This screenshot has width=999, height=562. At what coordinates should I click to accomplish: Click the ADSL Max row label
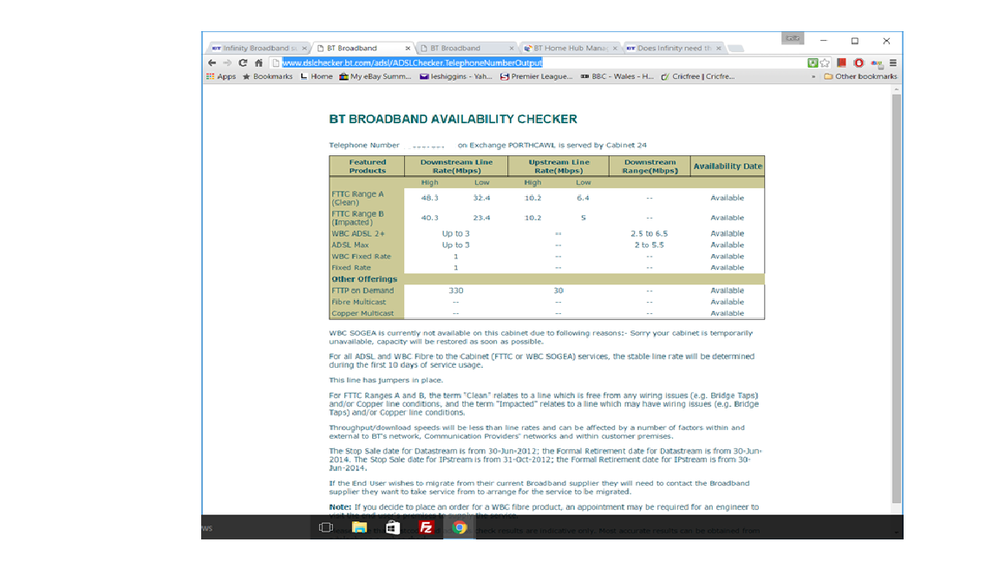coord(350,245)
